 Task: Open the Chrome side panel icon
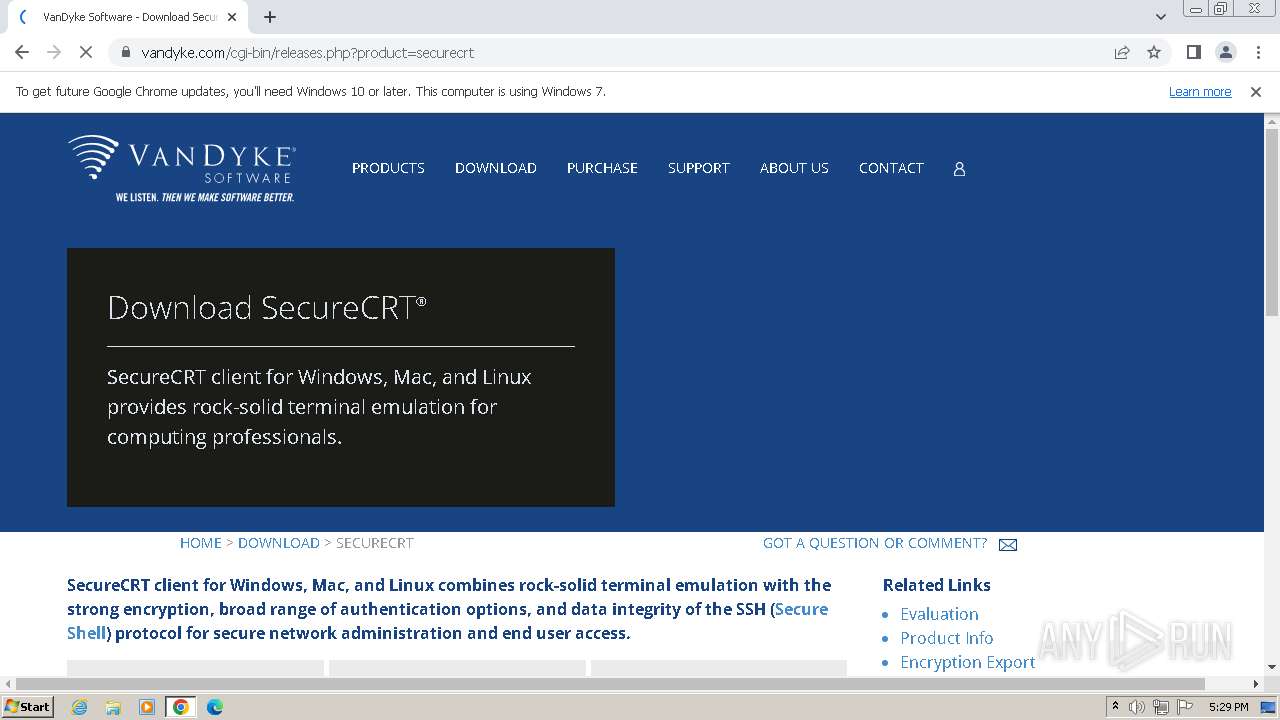(x=1193, y=52)
